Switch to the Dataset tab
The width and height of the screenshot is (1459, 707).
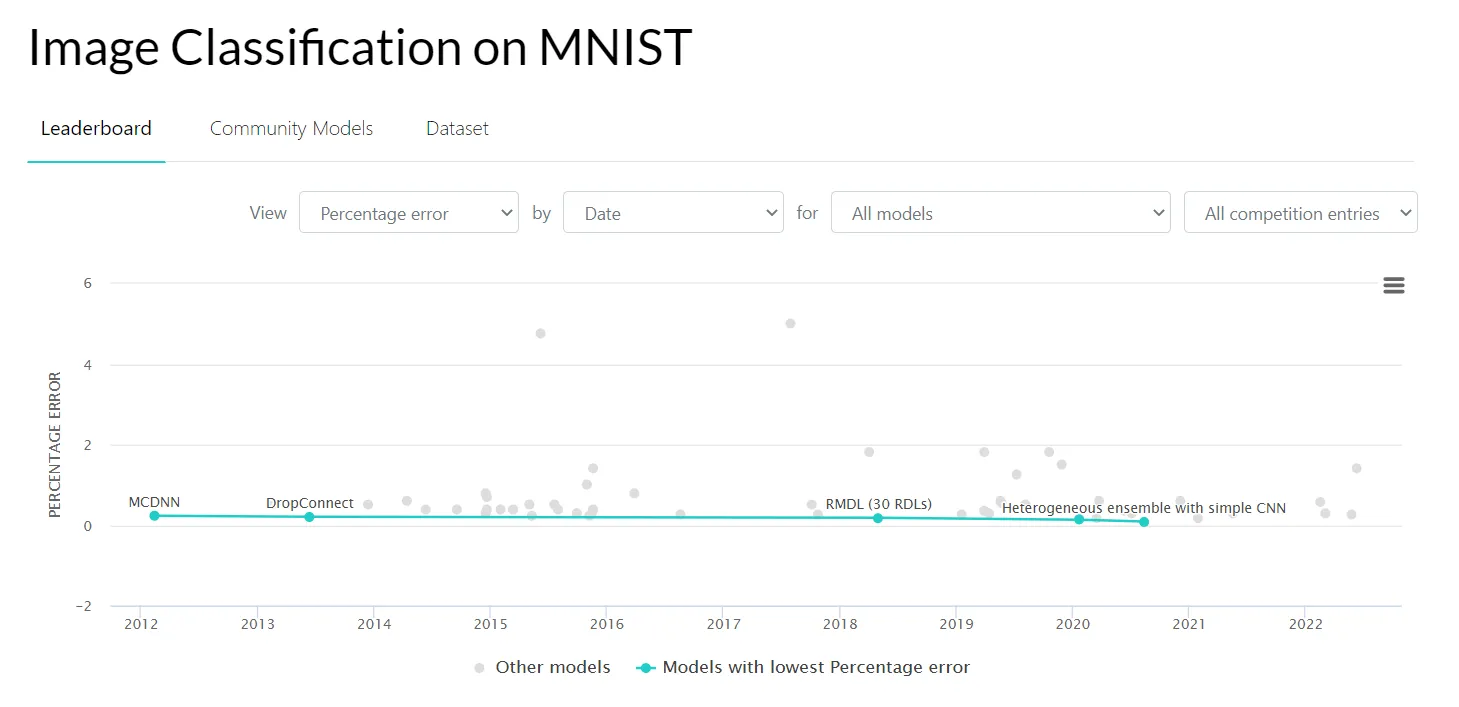457,128
